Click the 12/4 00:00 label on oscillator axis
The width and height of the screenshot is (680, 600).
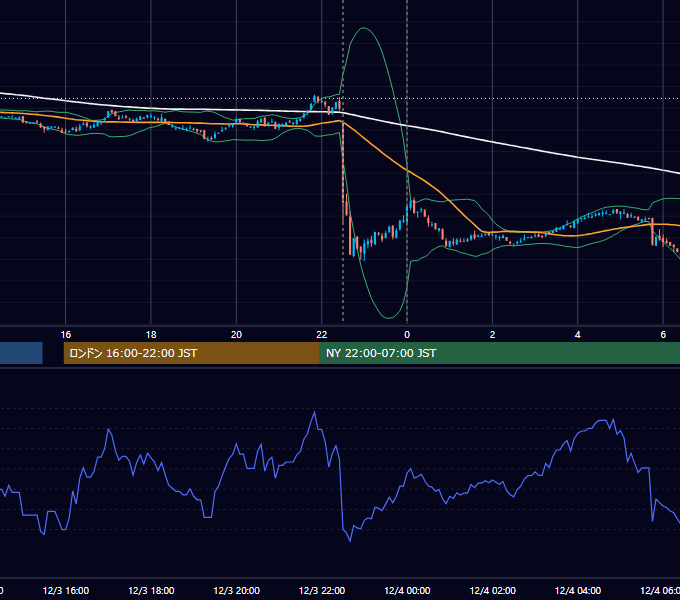pos(407,590)
